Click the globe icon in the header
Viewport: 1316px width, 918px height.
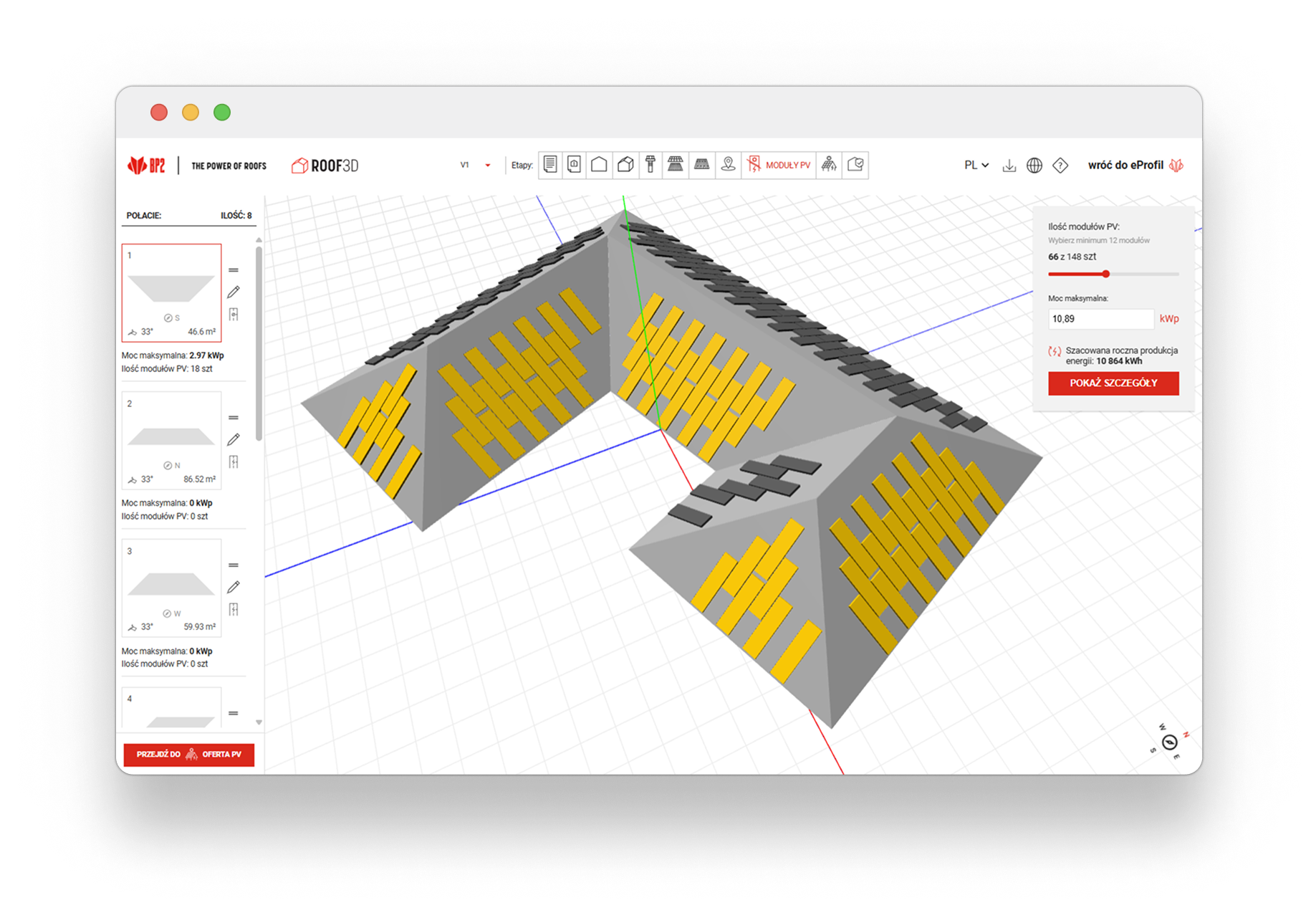click(1034, 166)
